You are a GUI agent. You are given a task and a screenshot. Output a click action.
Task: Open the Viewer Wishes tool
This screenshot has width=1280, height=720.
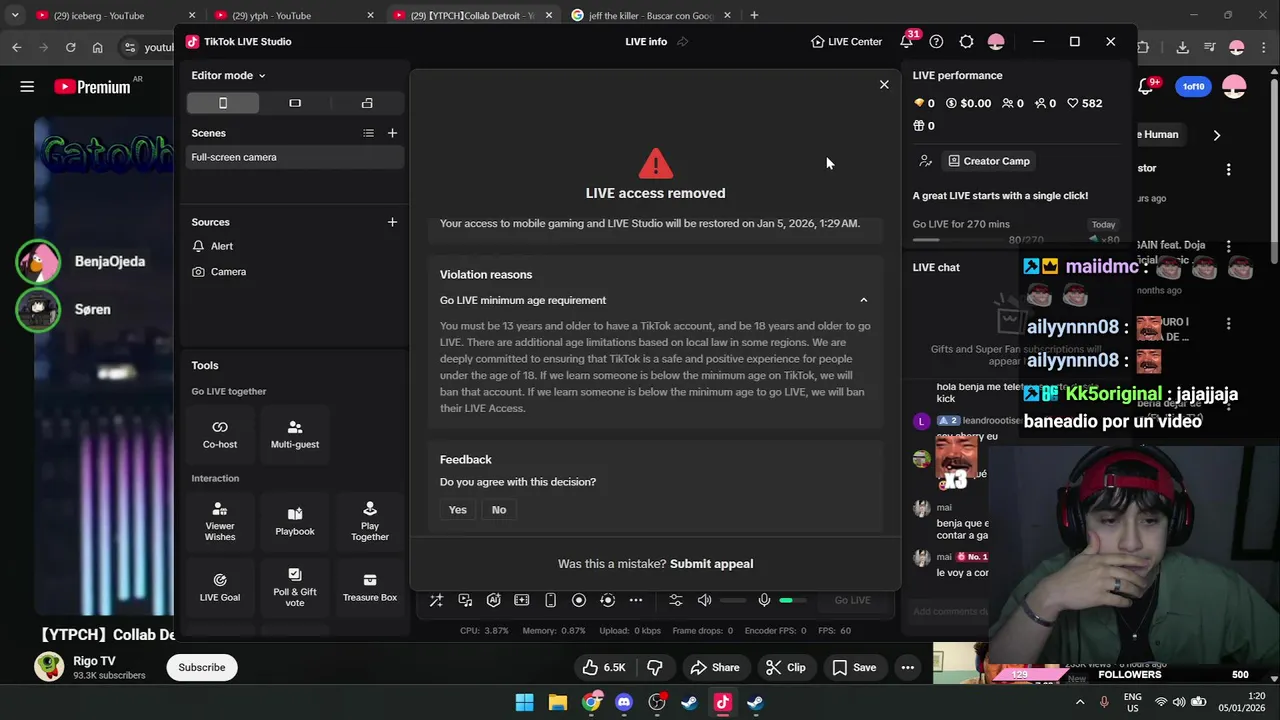tap(220, 522)
